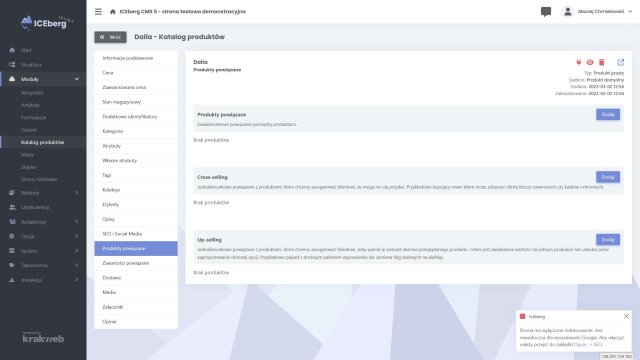Select Formularze in the sidebar
This screenshot has width=640, height=360.
pos(33,117)
